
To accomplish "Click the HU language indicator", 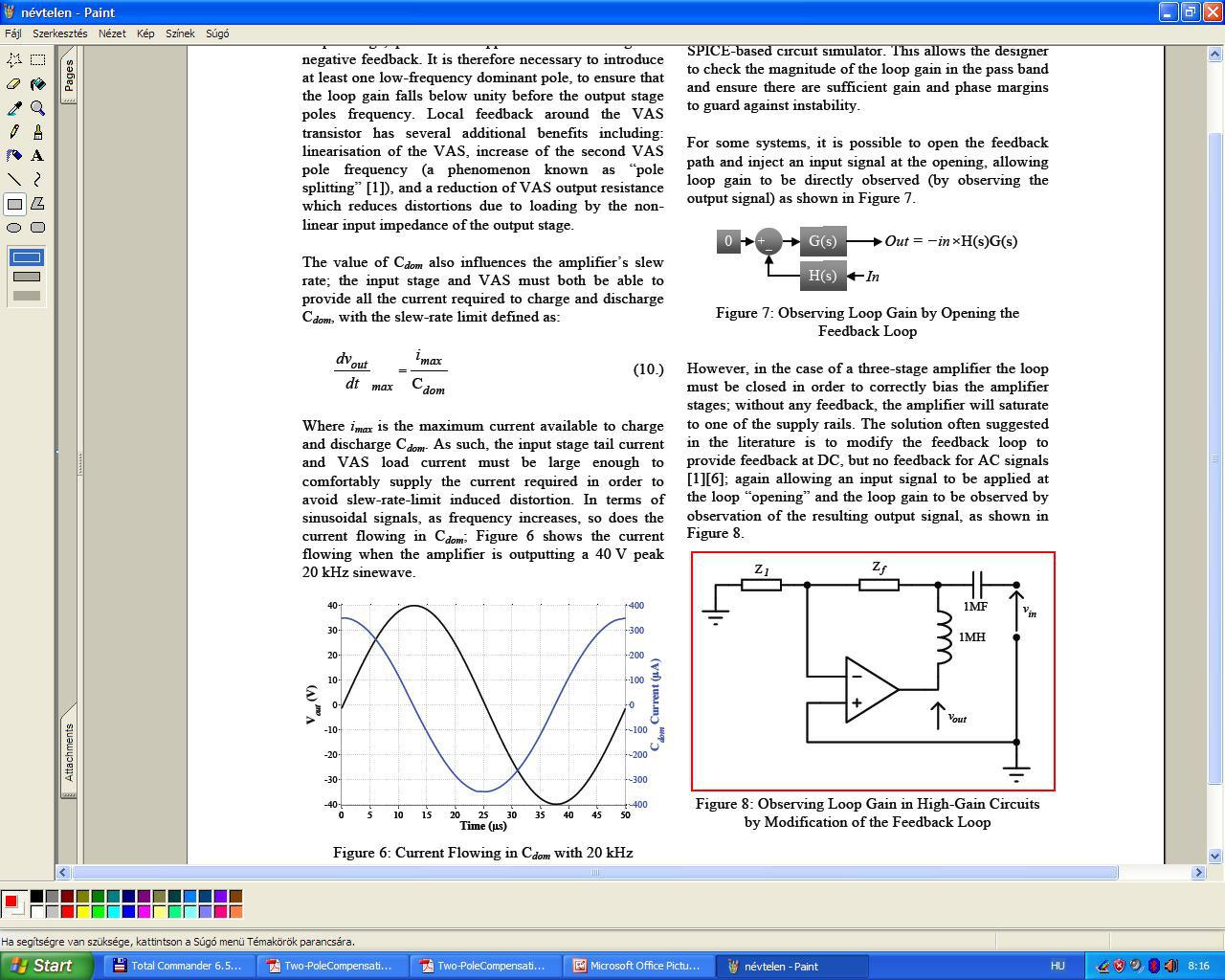I will (x=1058, y=966).
